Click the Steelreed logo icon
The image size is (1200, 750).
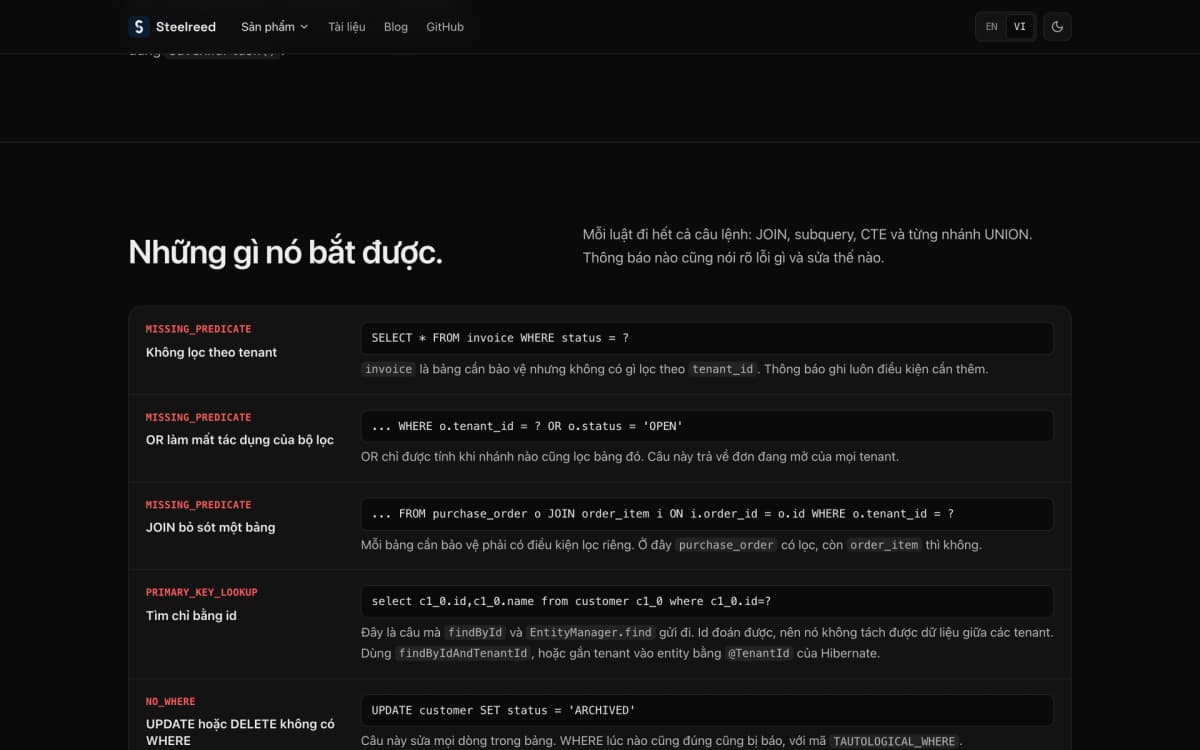click(x=138, y=27)
